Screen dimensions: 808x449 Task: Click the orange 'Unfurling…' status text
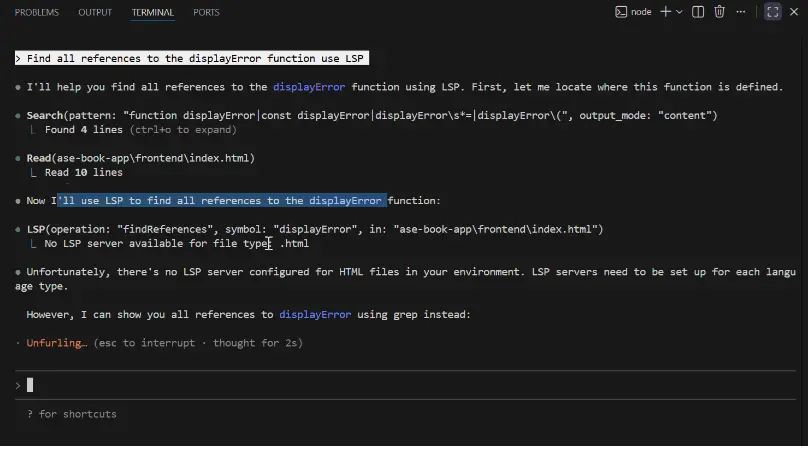pos(57,343)
